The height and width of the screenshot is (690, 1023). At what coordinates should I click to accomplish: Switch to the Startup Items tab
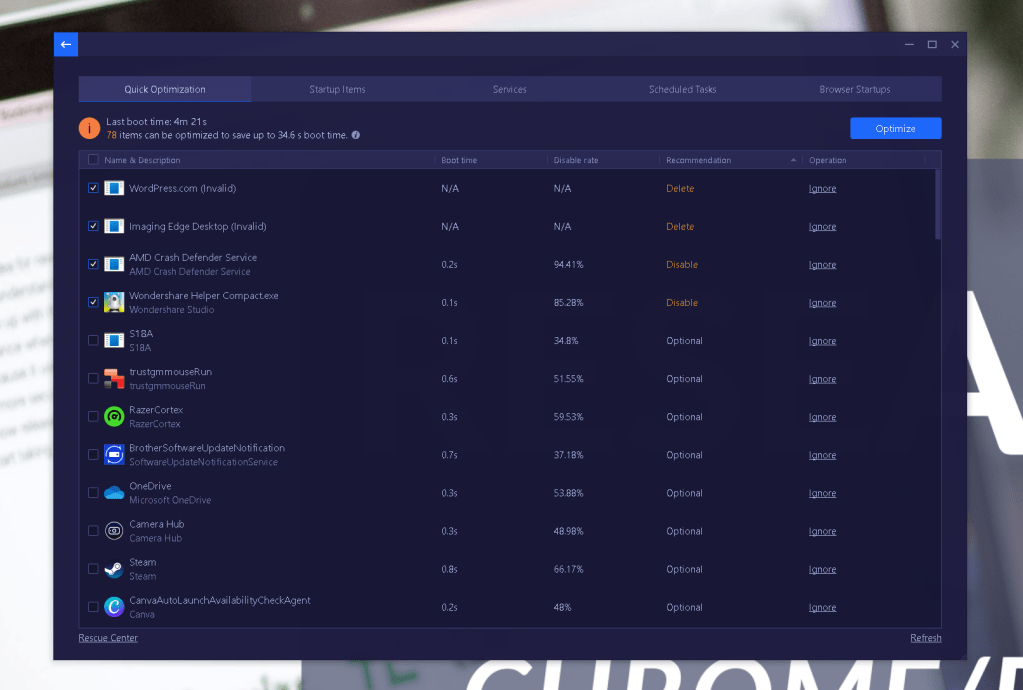click(337, 89)
